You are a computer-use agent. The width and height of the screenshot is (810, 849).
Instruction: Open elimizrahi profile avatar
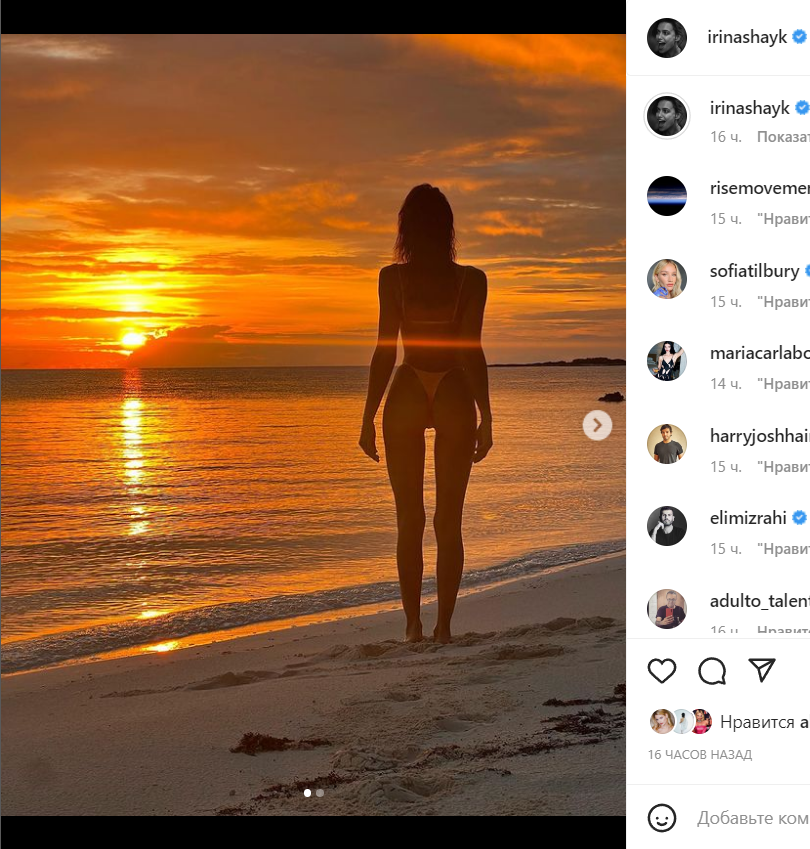click(667, 526)
